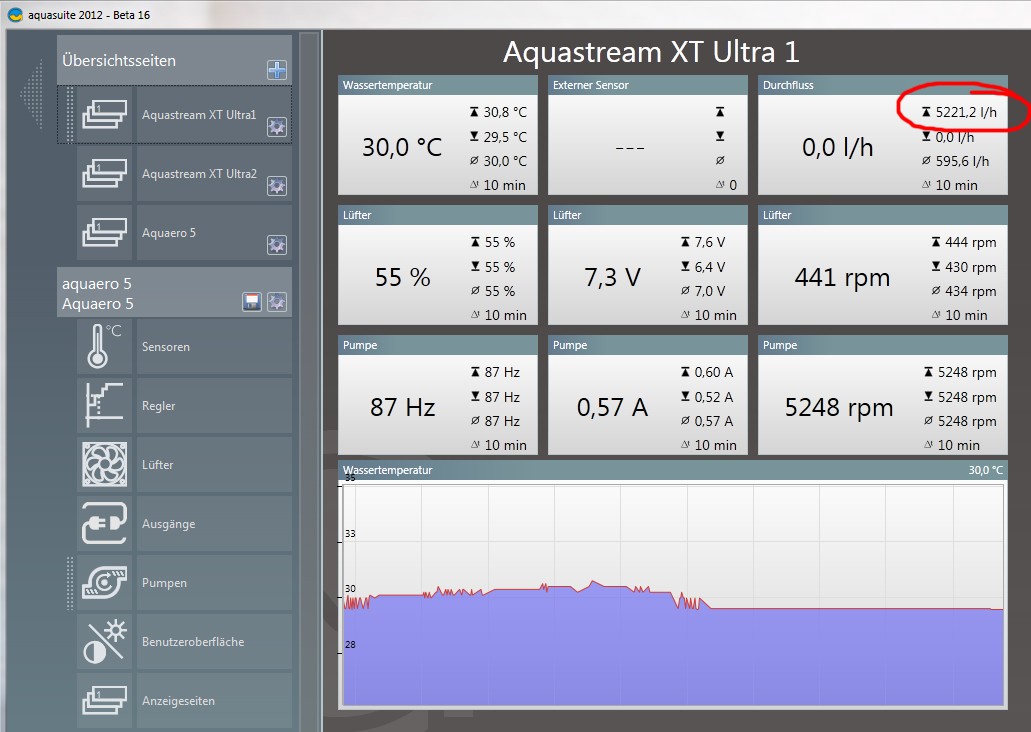Click the fan icon for Lüfter
The image size is (1031, 732).
[x=105, y=466]
